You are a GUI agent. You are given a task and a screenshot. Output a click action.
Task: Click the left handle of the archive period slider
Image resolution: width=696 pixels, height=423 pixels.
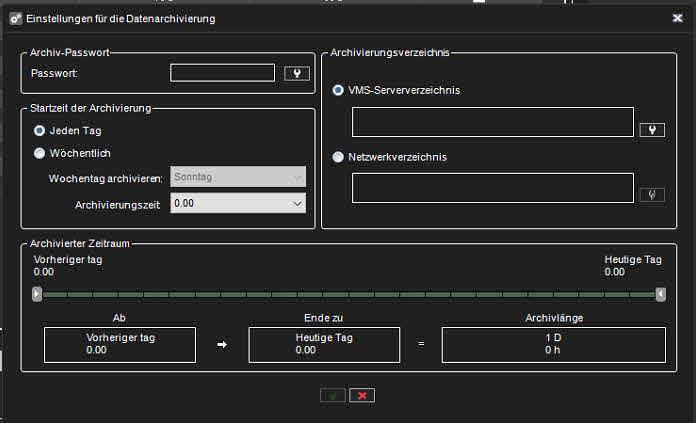pos(37,294)
